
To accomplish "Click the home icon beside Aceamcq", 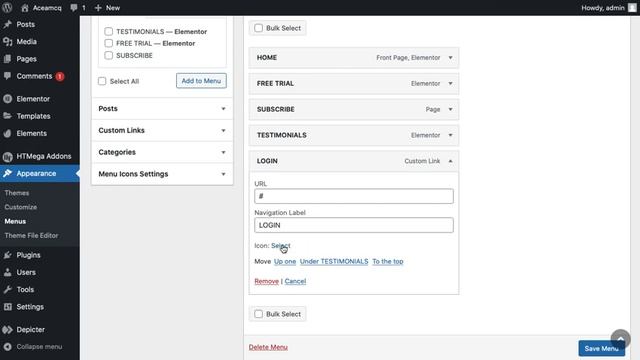I will 25,8.
